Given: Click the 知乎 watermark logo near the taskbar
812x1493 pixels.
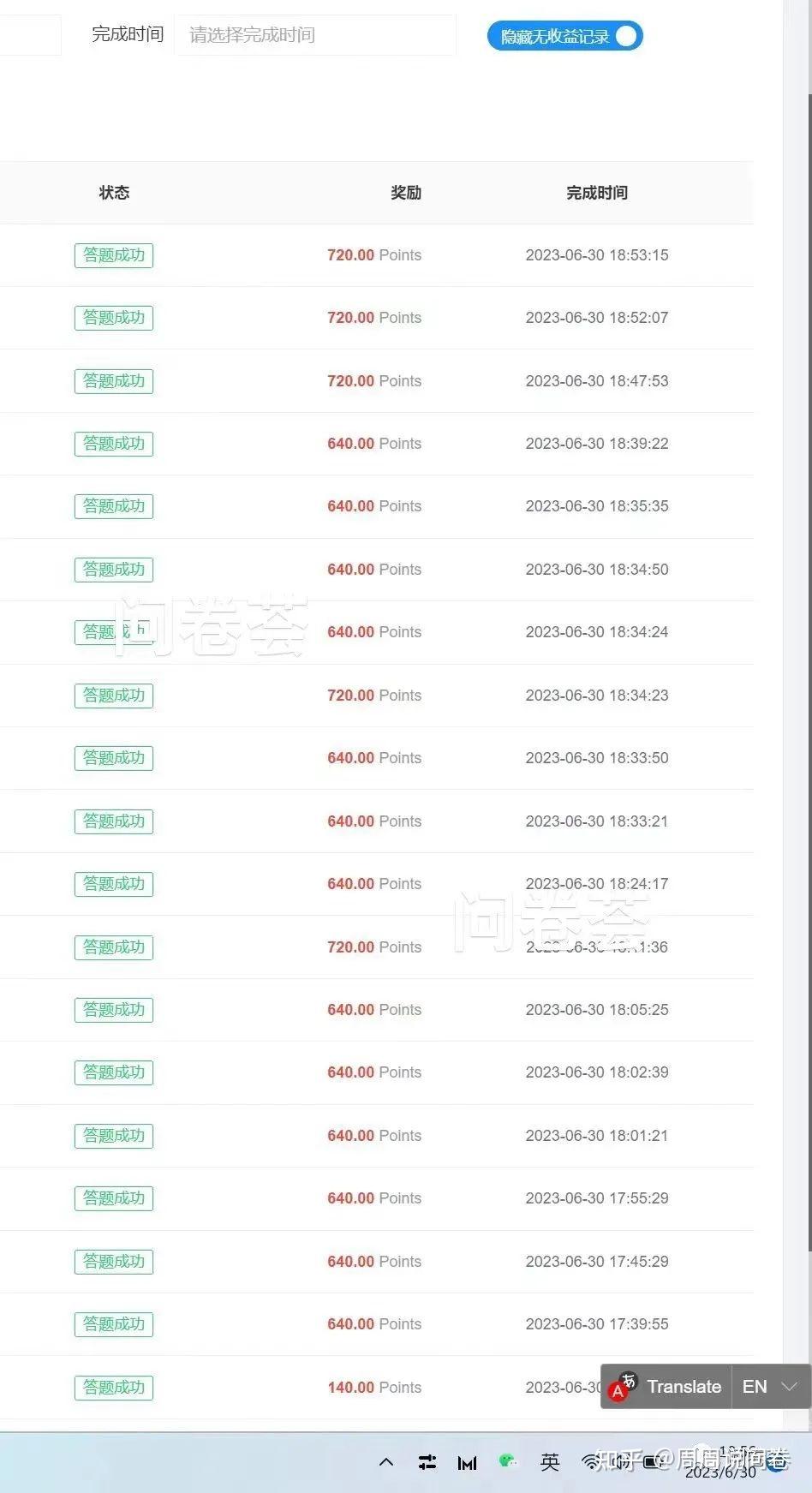Looking at the screenshot, I should [613, 1460].
